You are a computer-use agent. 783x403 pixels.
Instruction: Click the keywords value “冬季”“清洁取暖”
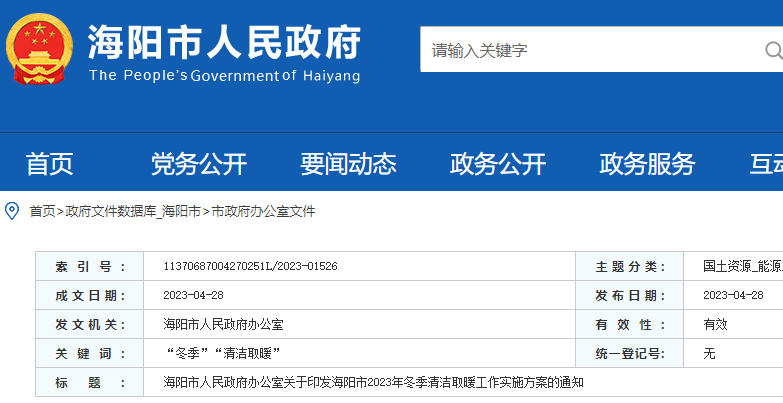[221, 354]
